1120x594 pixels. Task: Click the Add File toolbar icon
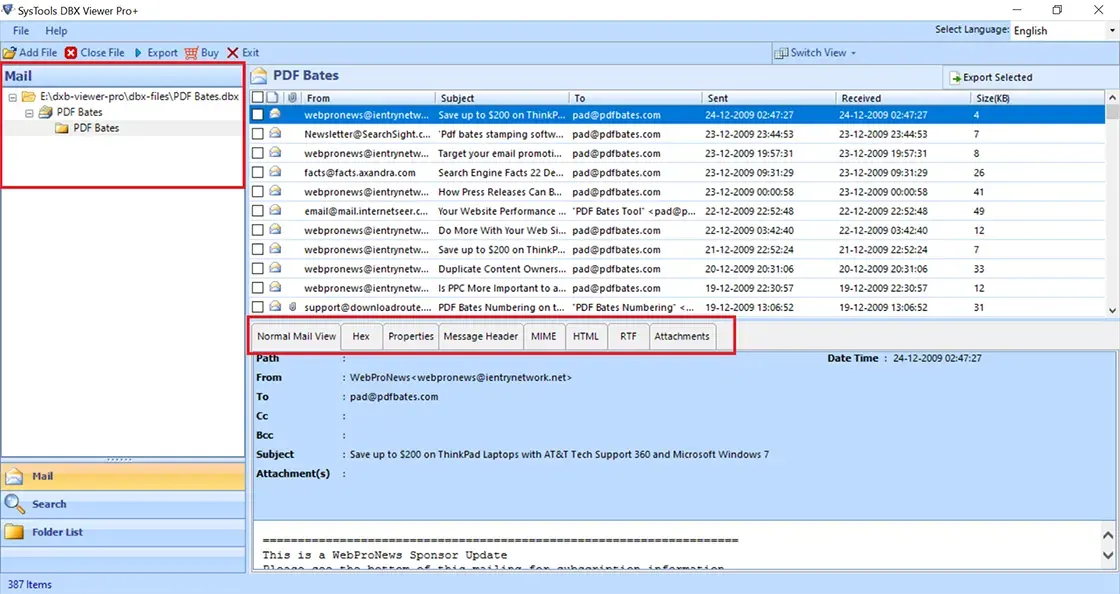(x=9, y=53)
